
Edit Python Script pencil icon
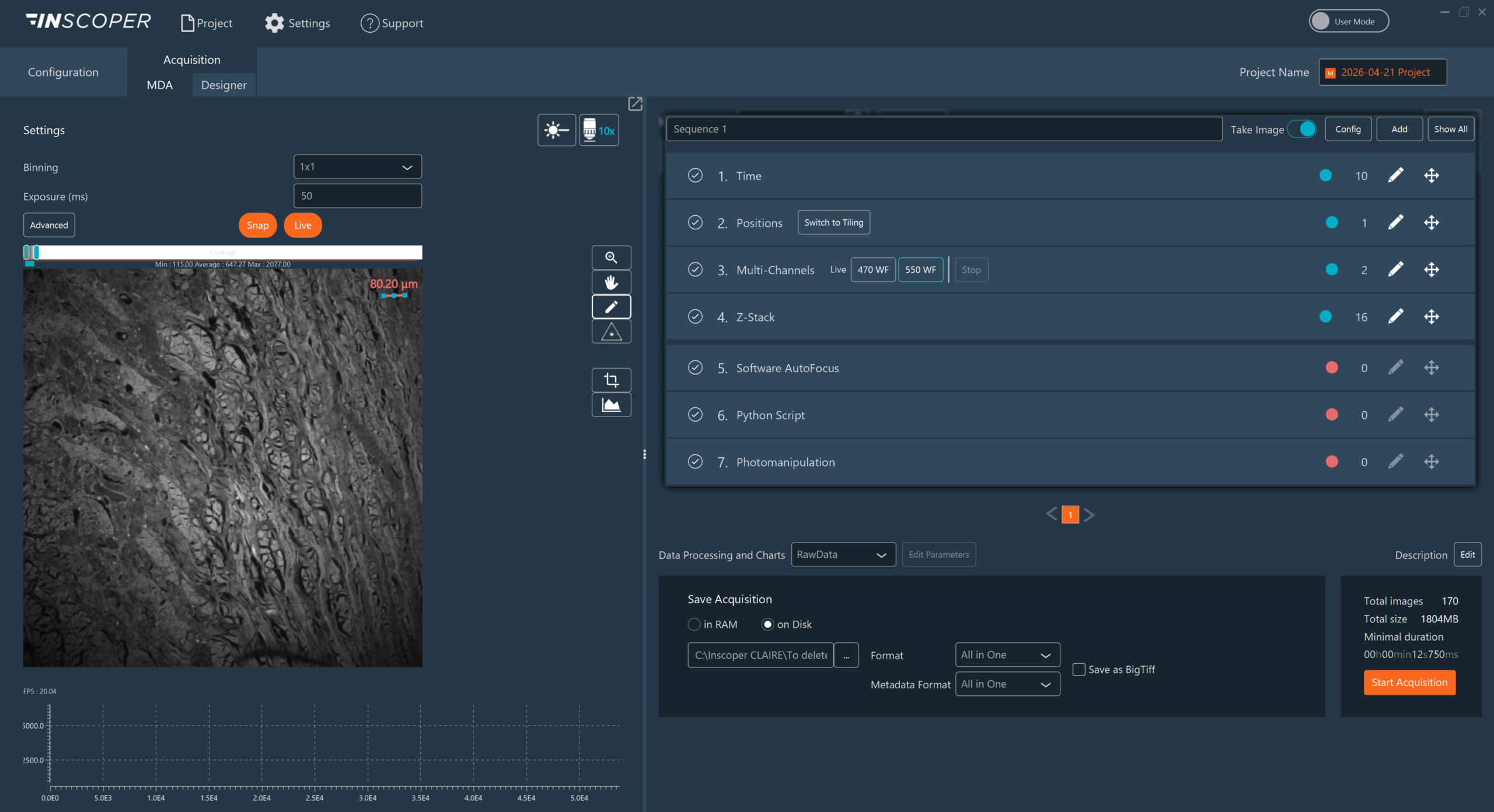(x=1395, y=415)
